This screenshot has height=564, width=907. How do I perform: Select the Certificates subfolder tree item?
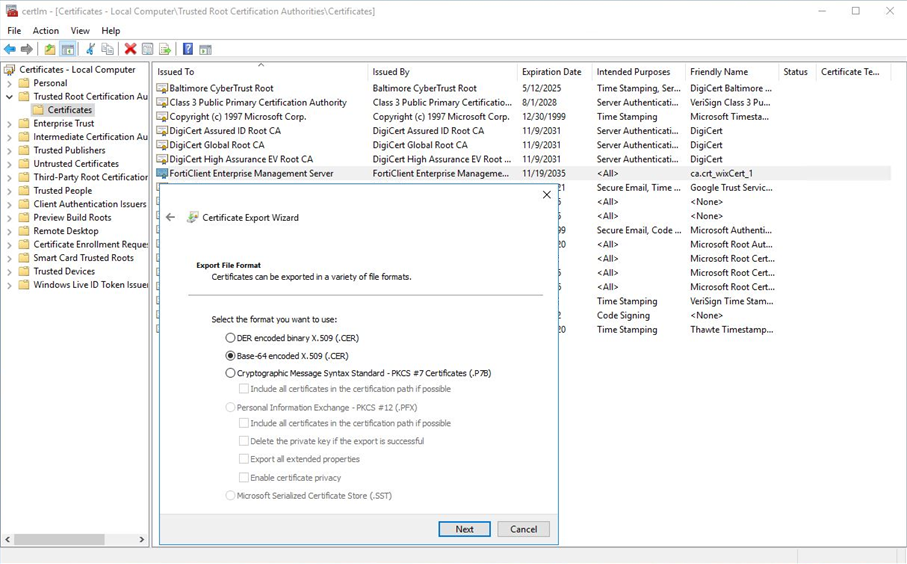pos(69,110)
